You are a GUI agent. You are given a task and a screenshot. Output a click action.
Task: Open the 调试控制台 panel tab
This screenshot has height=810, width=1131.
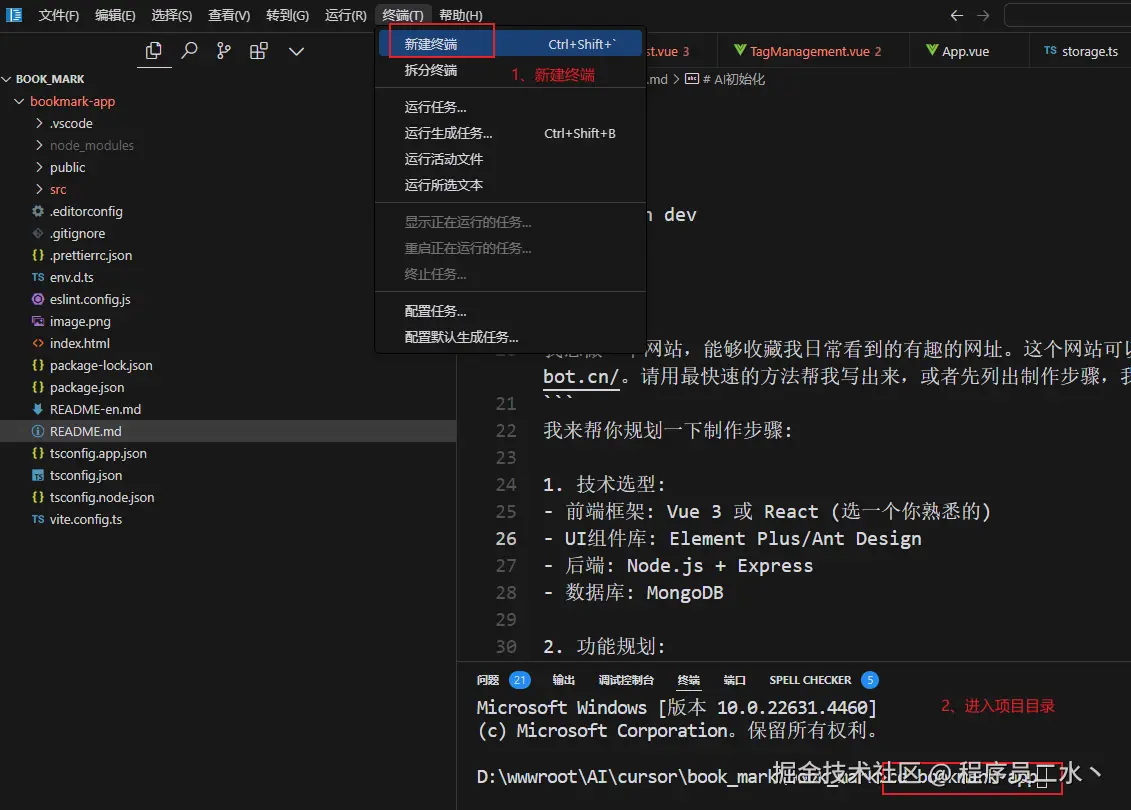[x=626, y=680]
